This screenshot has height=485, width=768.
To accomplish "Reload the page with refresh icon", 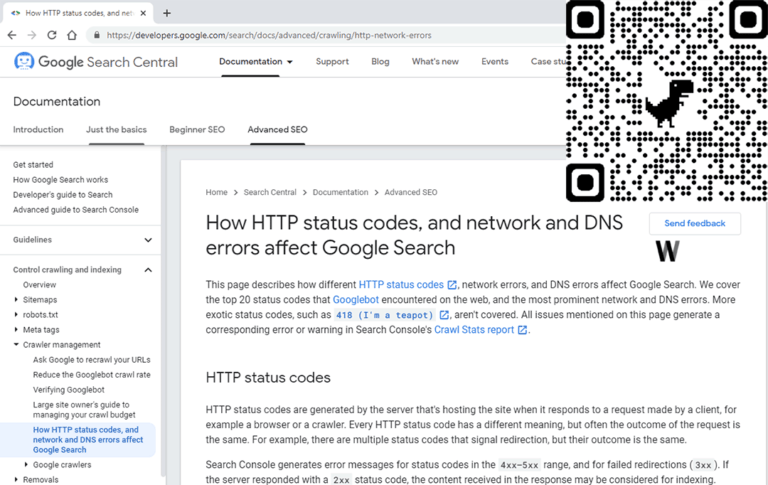I will [x=51, y=35].
